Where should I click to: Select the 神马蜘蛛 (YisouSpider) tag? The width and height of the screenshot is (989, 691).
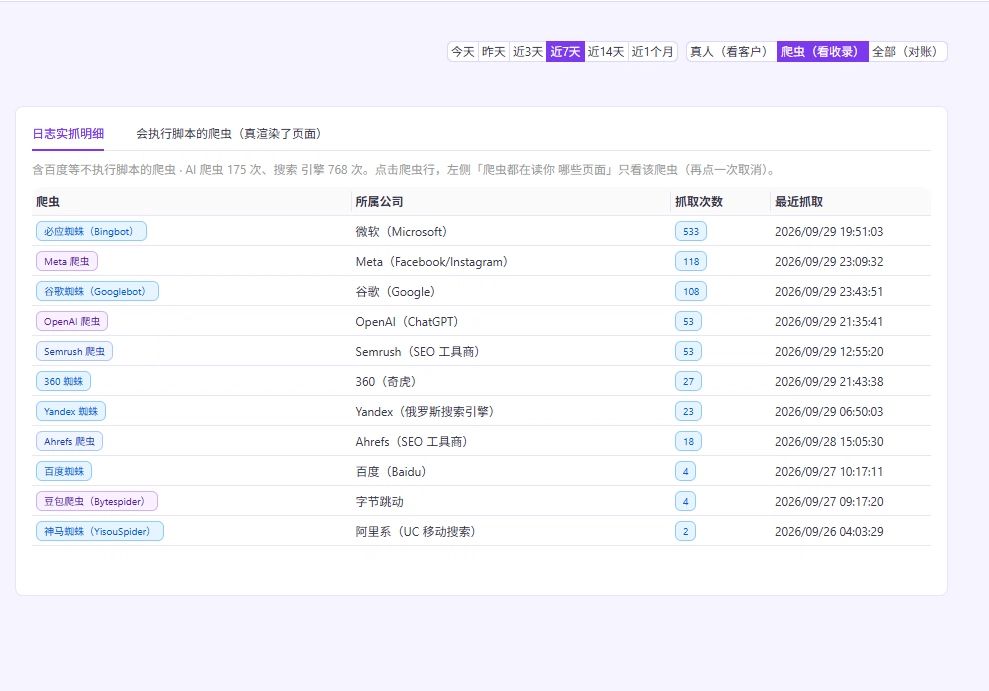[x=100, y=531]
